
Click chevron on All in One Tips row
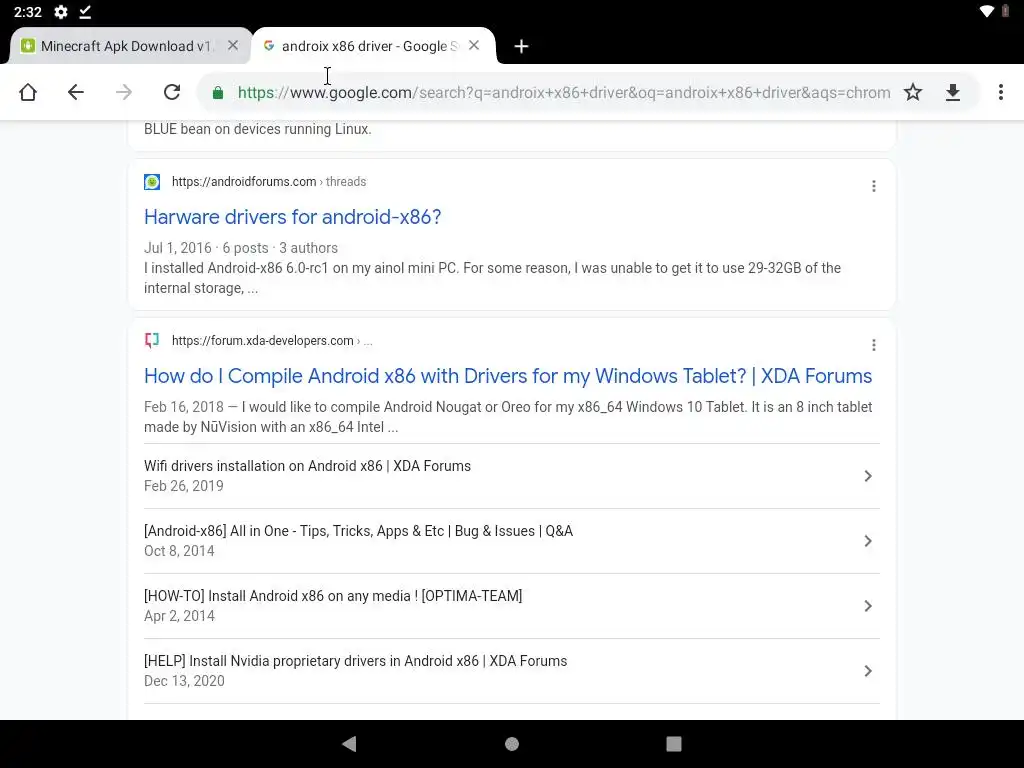click(868, 541)
